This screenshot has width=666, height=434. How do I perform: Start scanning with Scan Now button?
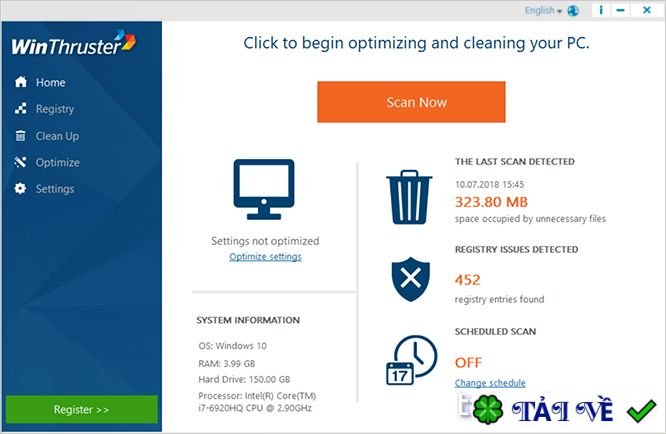(411, 102)
